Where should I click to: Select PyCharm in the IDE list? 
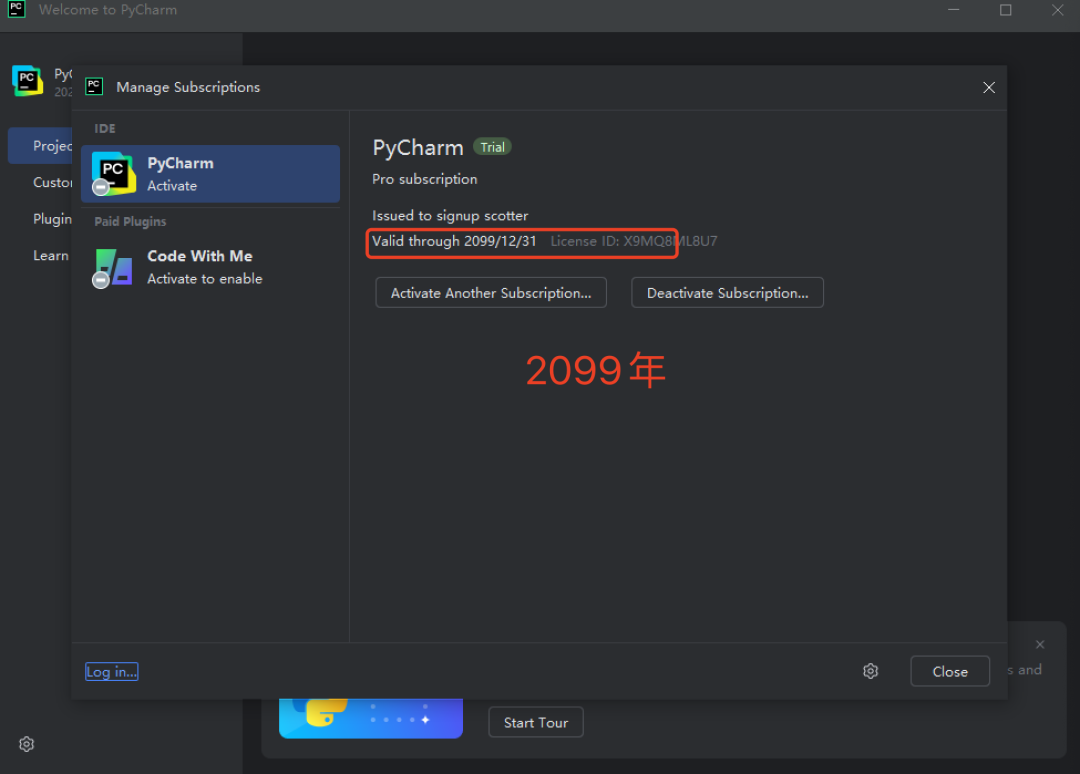(x=210, y=174)
